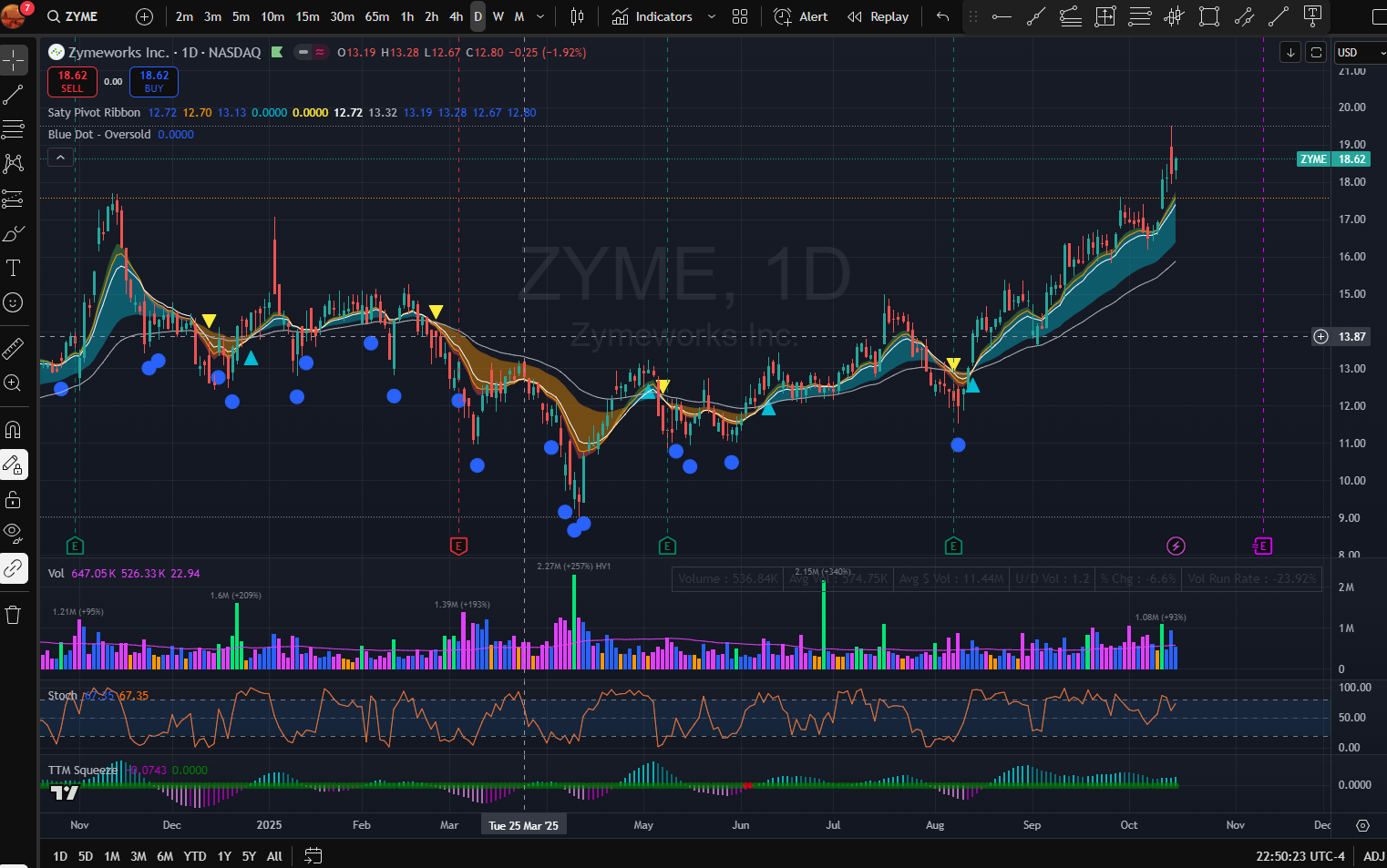Collapse the indicator legend chevron
Screen dimensions: 1387x868
[x=60, y=158]
